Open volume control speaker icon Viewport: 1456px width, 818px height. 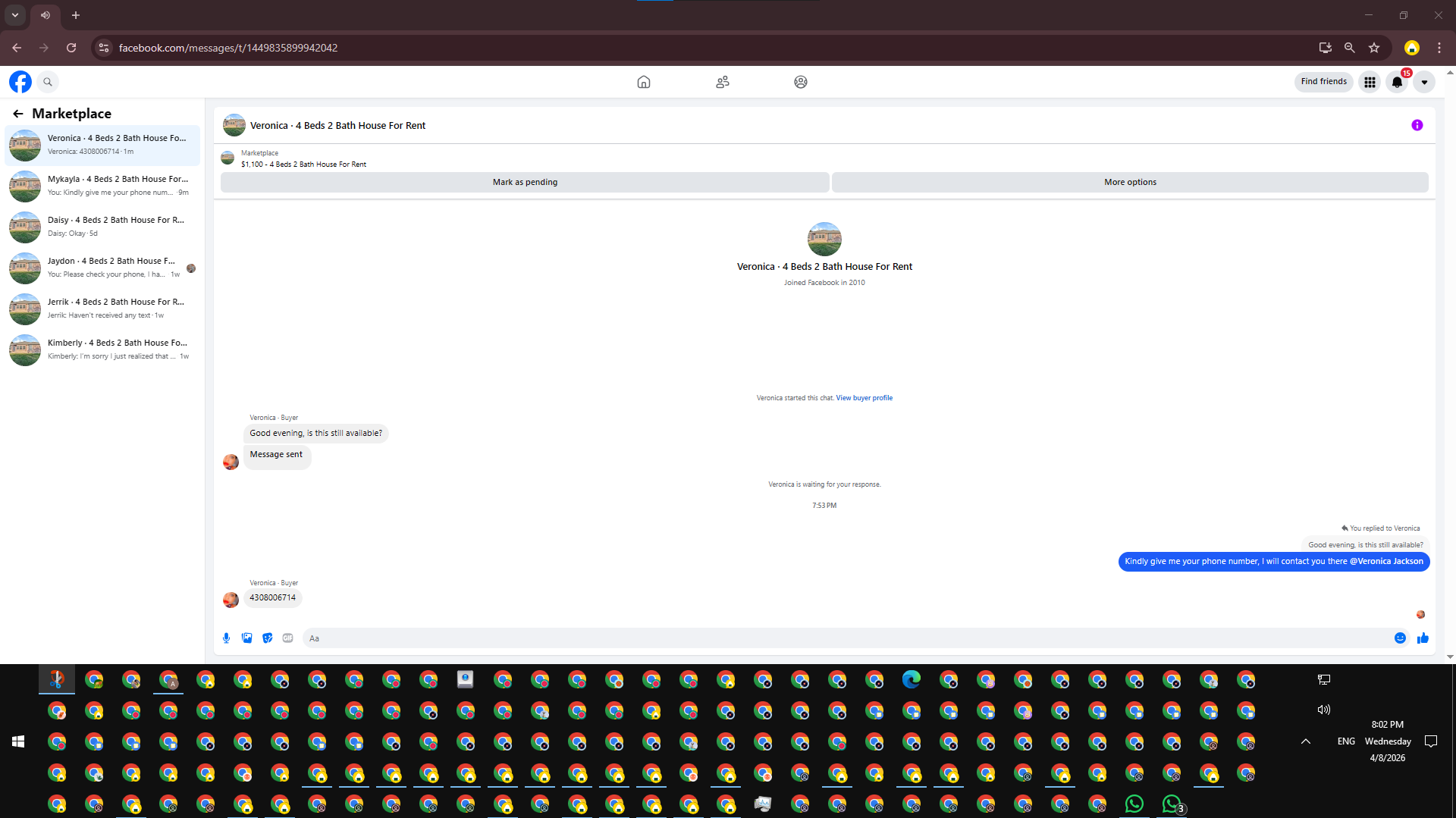(1324, 710)
